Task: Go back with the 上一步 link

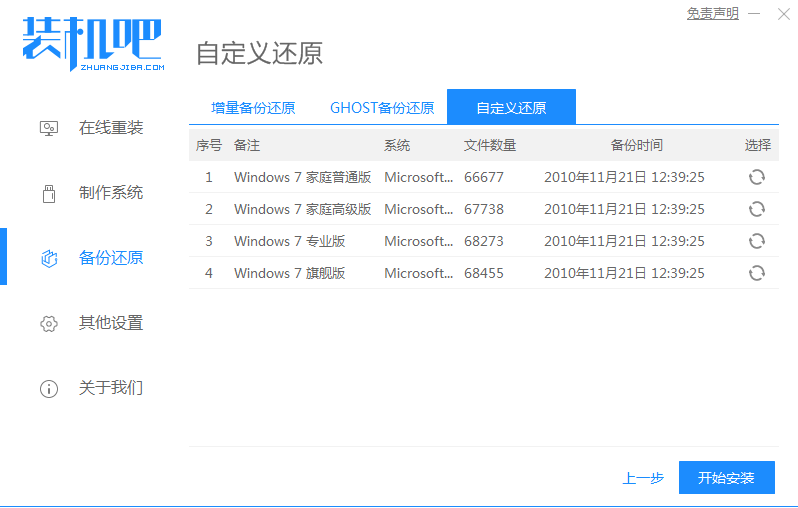Action: tap(642, 478)
